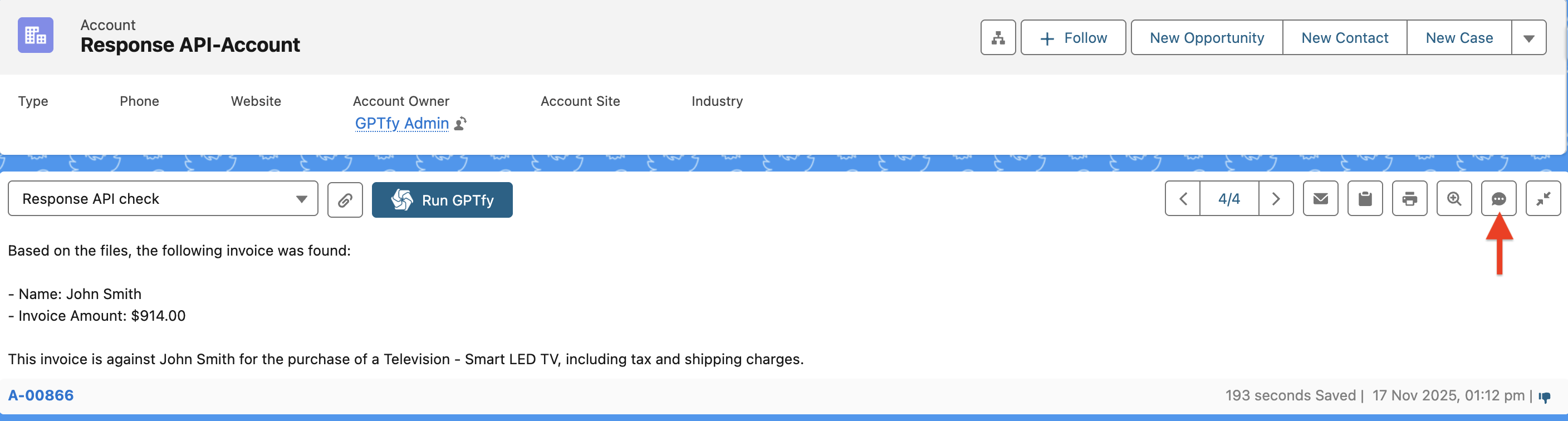Open the GPTfy Admin owner link

tap(401, 124)
